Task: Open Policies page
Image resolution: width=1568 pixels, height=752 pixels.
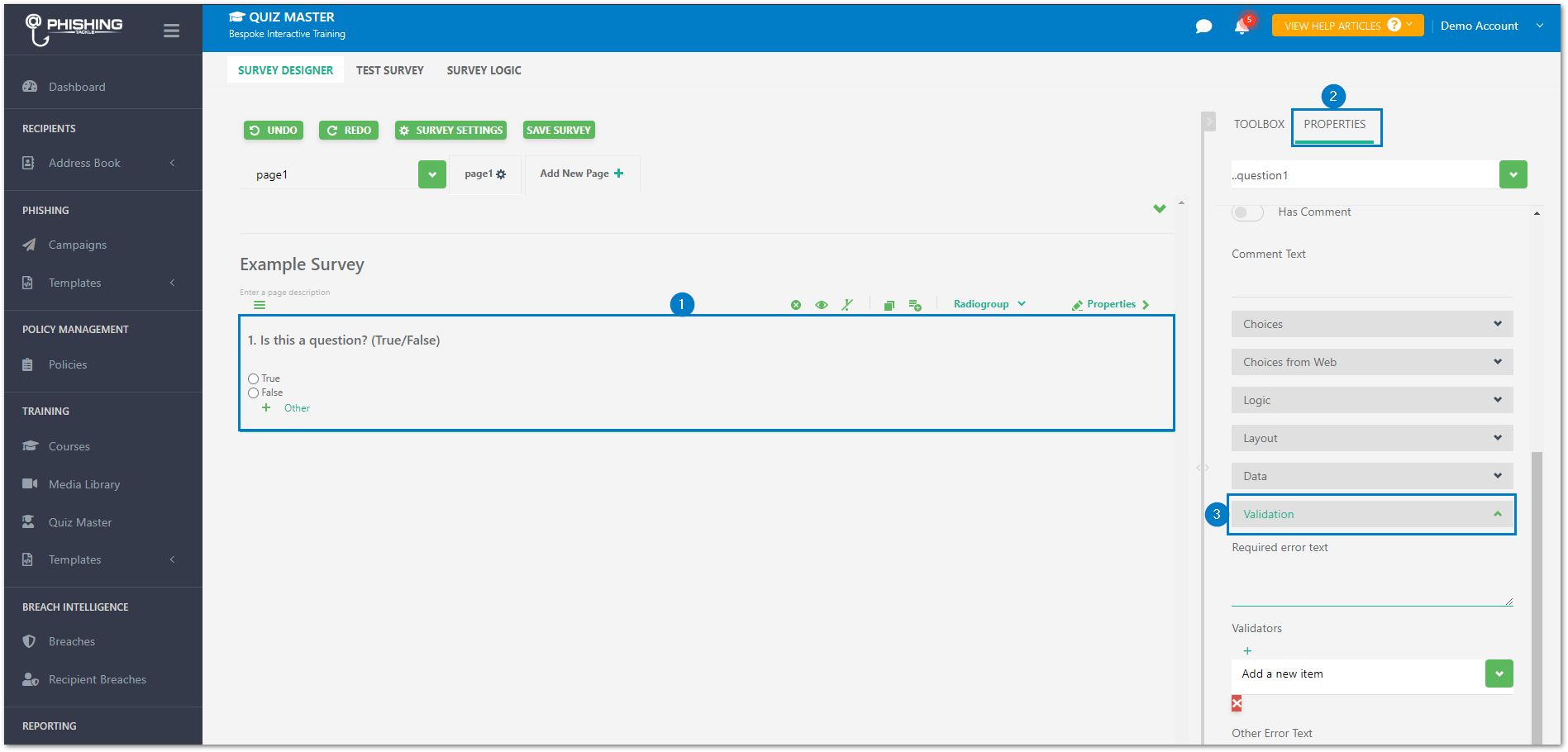Action: [x=67, y=364]
